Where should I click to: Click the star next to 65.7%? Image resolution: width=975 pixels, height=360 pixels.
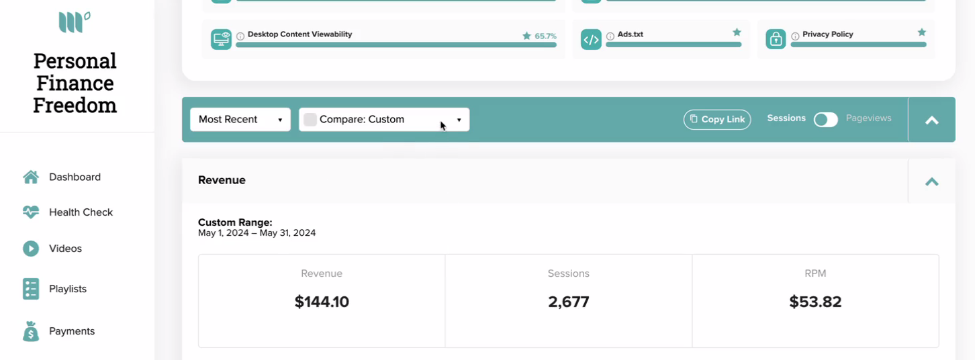tap(527, 36)
